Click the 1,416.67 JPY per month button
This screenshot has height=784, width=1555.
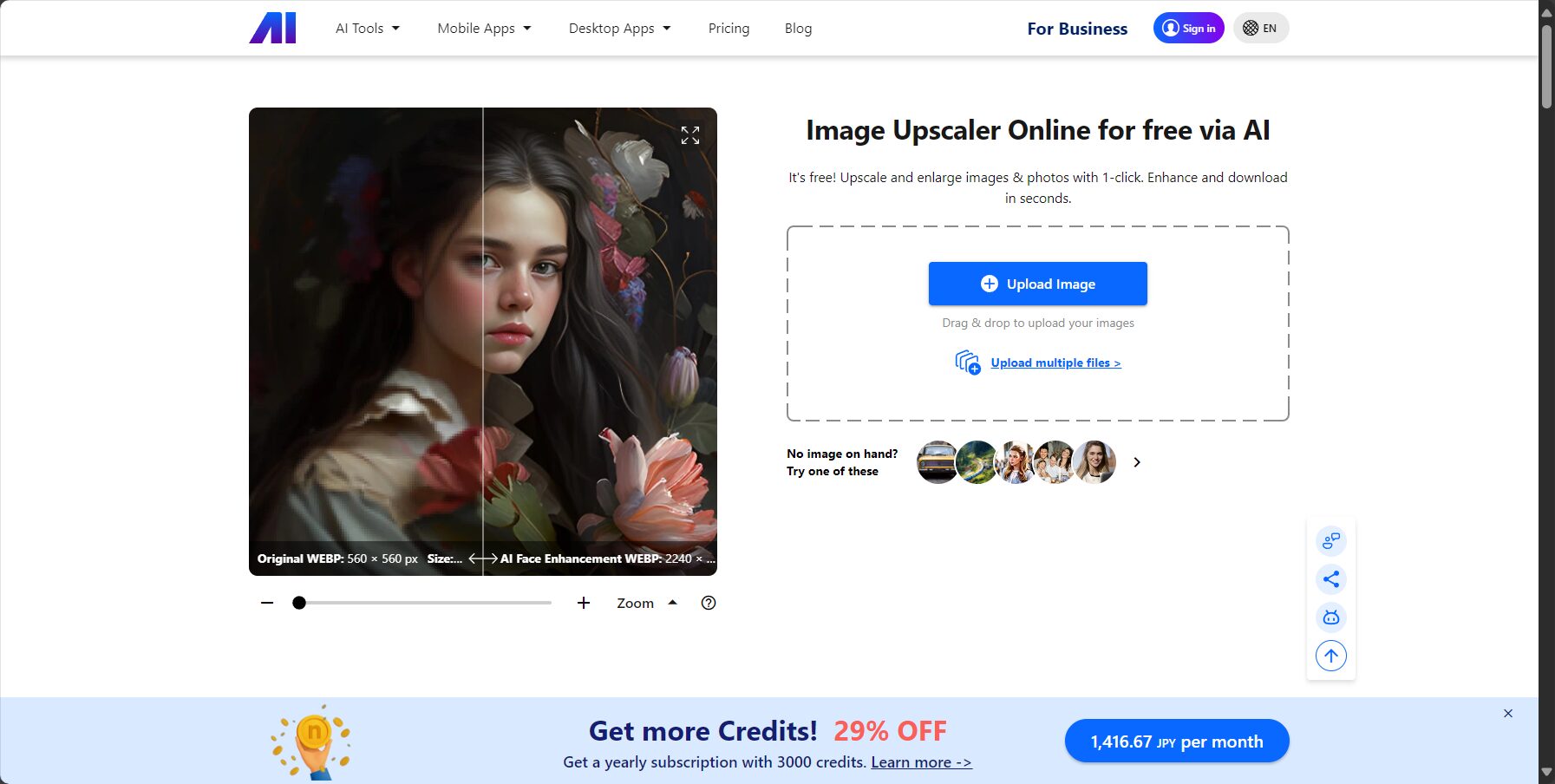pos(1177,742)
